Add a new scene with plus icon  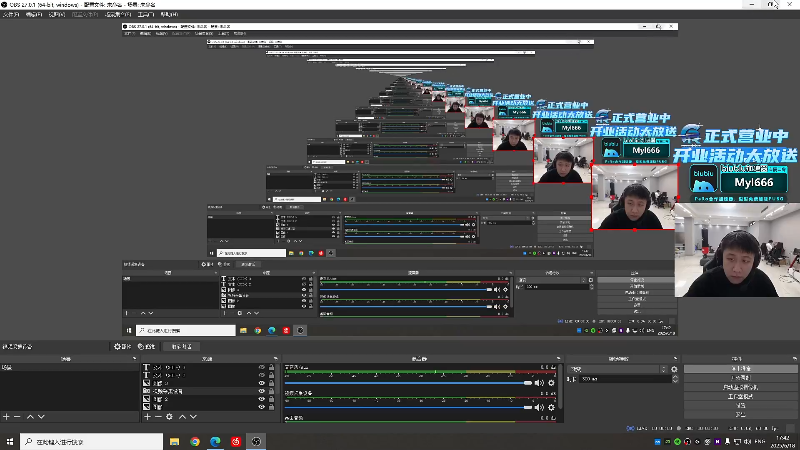tap(6, 417)
